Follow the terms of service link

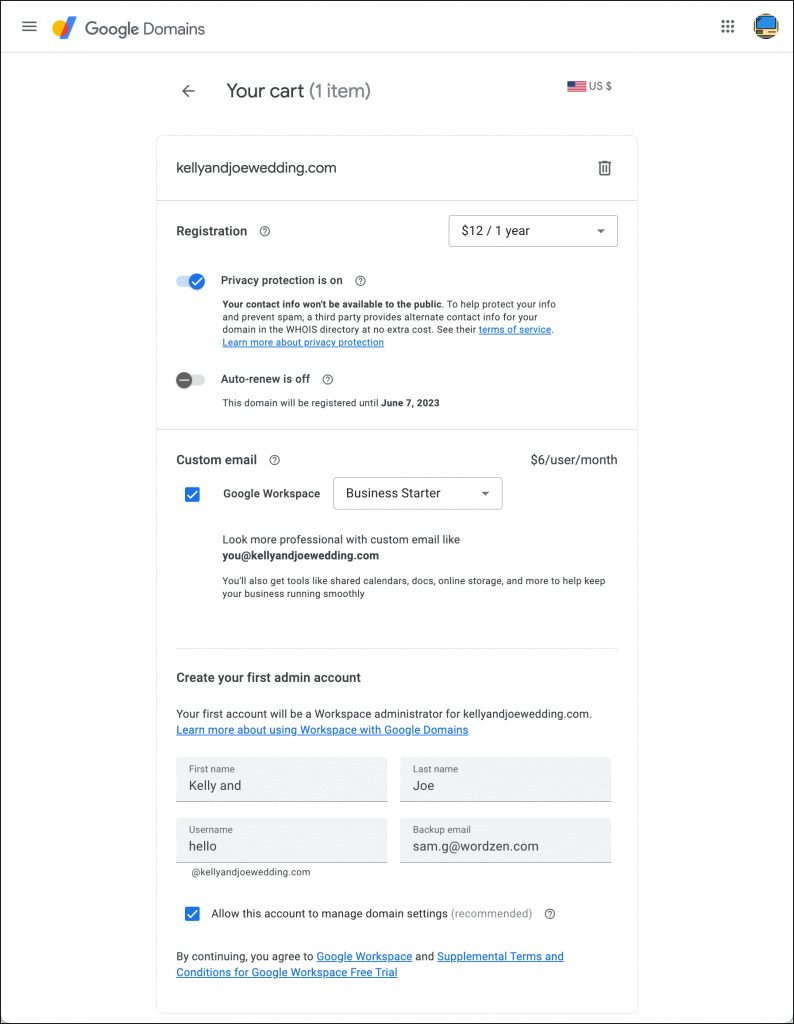pos(515,330)
